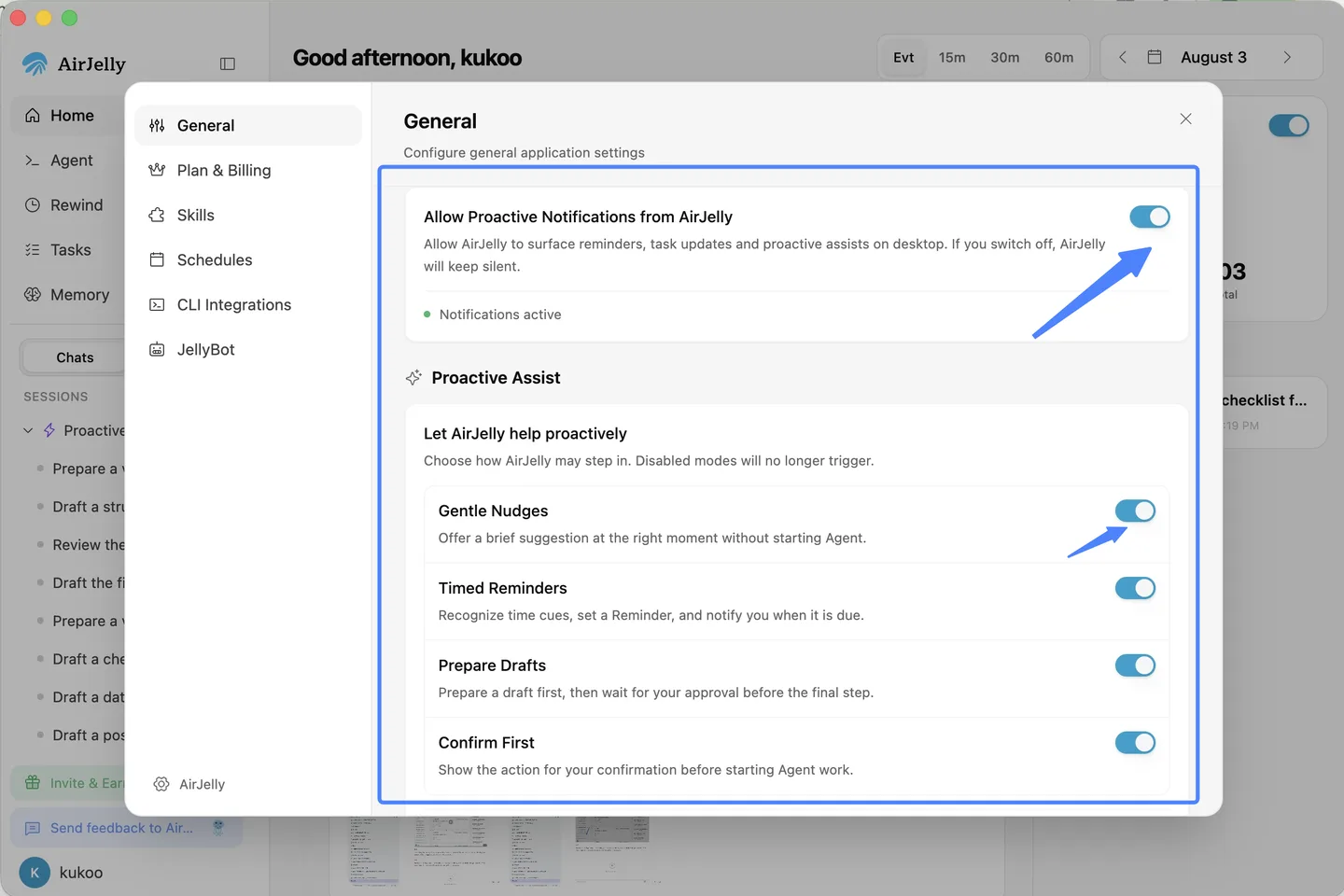Open the "Draft a stru" session
This screenshot has height=896, width=1344.
pos(89,507)
